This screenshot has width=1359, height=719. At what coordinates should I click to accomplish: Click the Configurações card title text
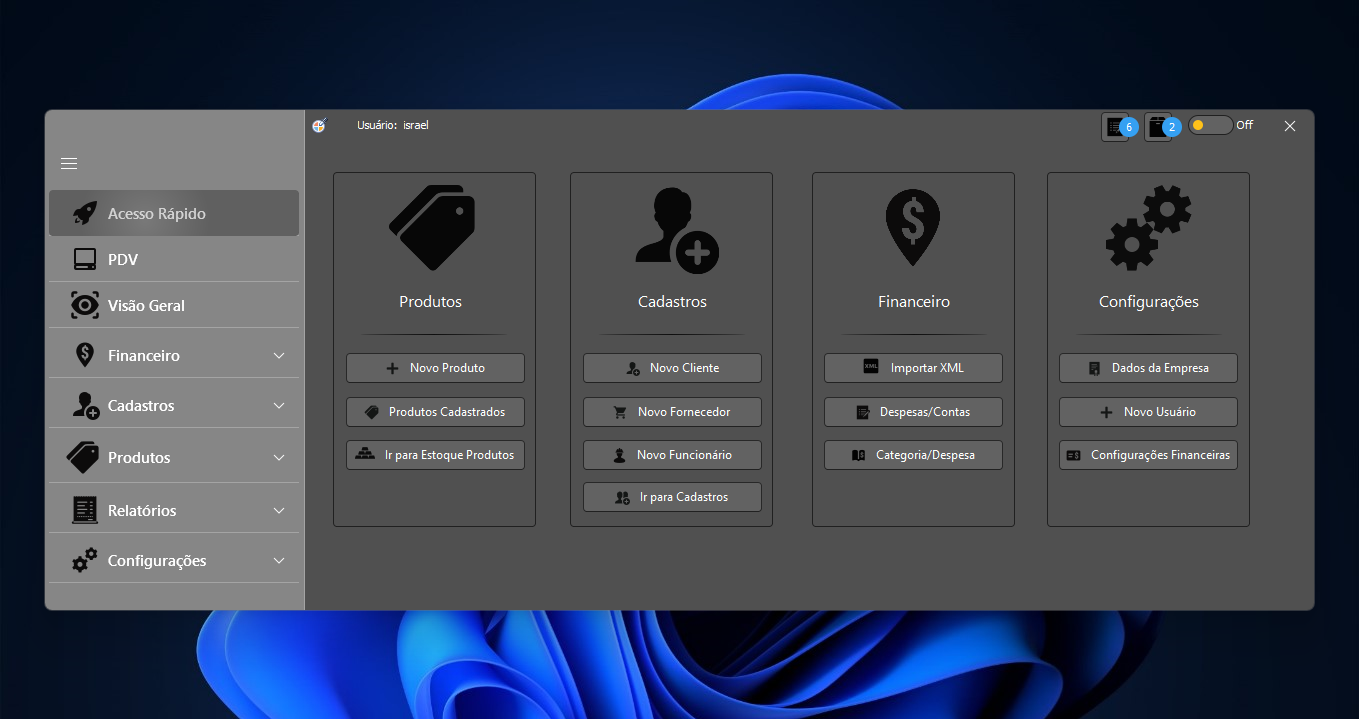(x=1149, y=302)
